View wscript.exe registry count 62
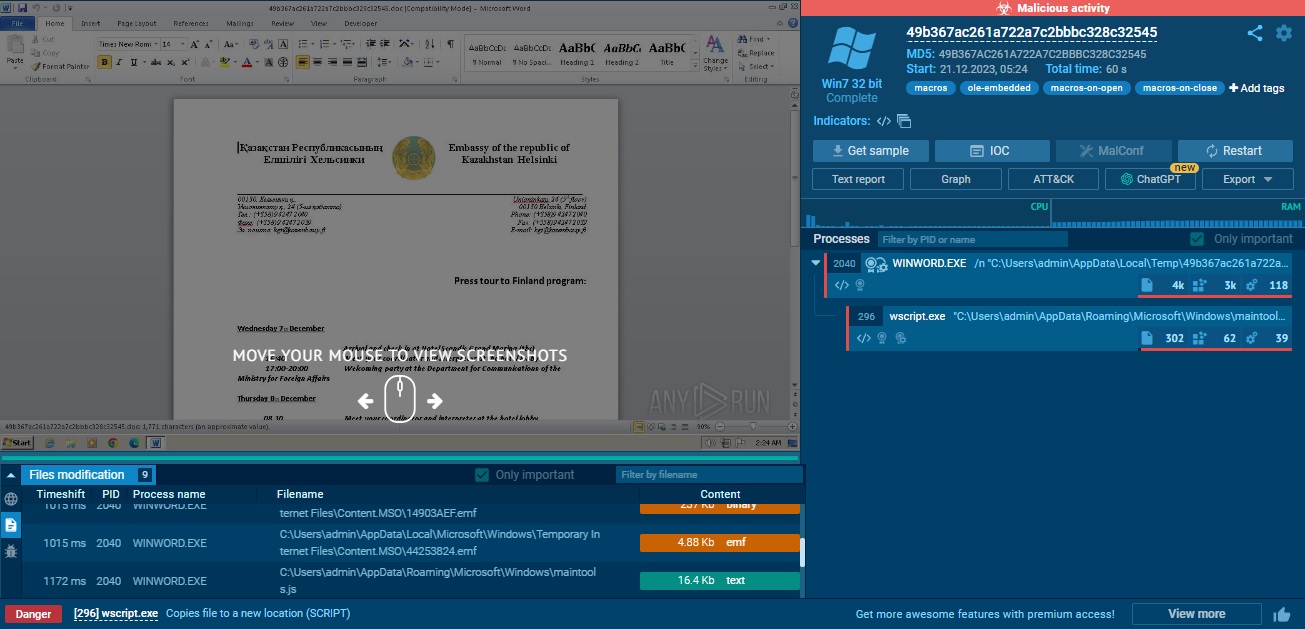Viewport: 1305px width, 629px height. tap(1216, 339)
